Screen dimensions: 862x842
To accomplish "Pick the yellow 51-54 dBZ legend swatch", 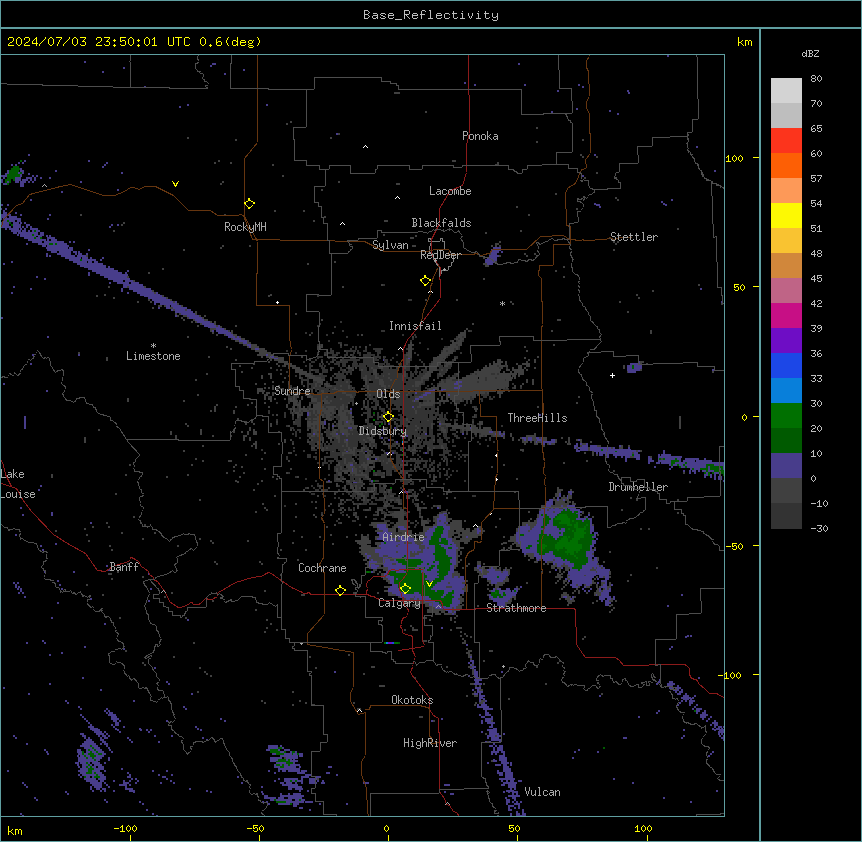I will click(786, 215).
